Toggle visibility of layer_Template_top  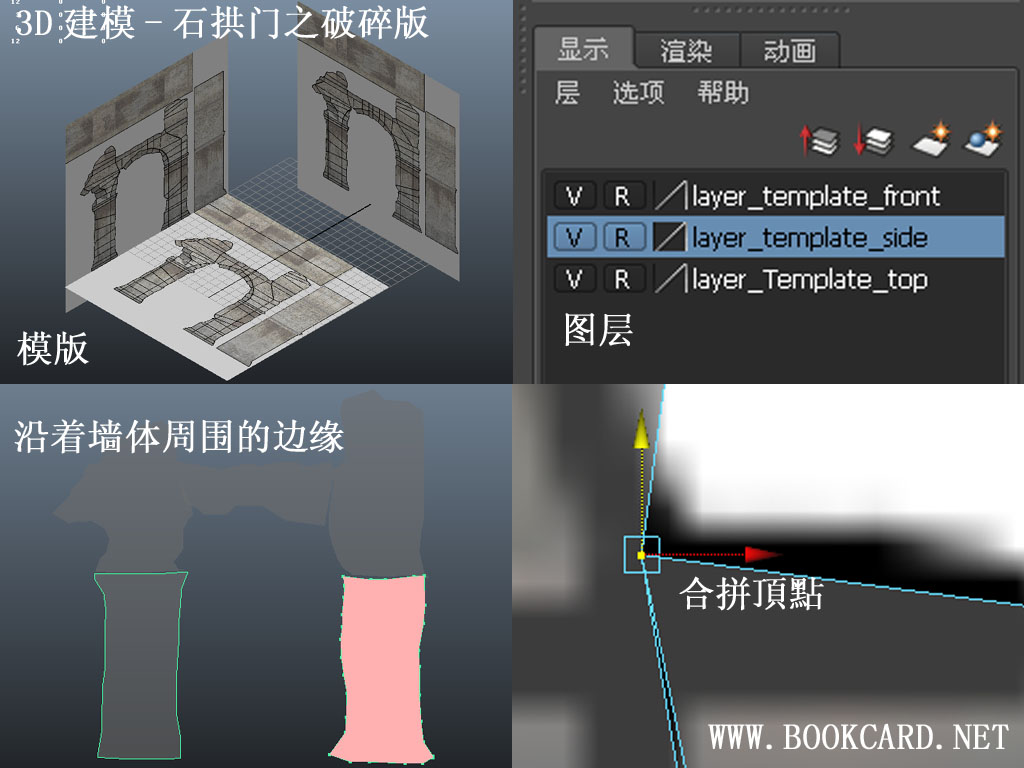[575, 280]
